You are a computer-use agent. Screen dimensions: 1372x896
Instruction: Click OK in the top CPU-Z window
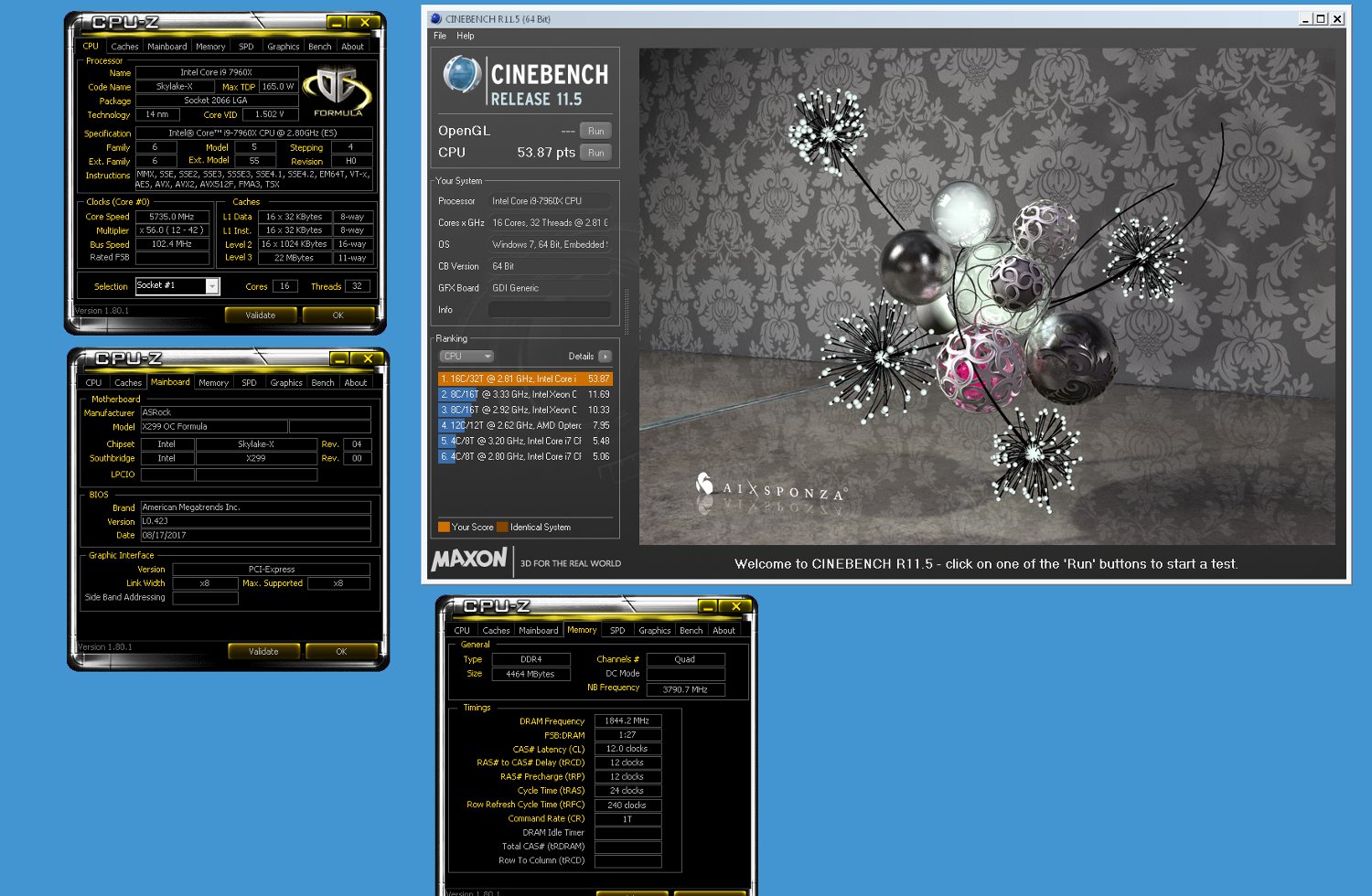point(338,315)
